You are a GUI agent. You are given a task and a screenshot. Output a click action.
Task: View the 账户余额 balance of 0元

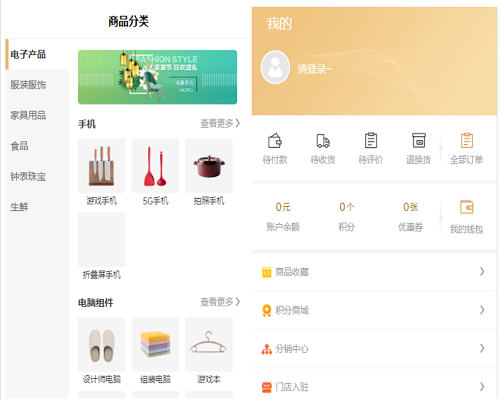pos(283,217)
